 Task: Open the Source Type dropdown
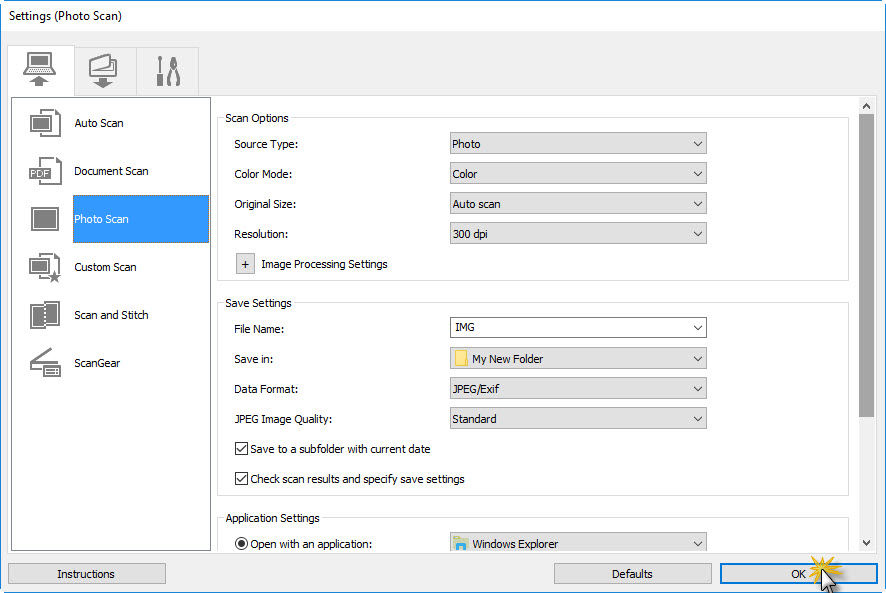(578, 144)
